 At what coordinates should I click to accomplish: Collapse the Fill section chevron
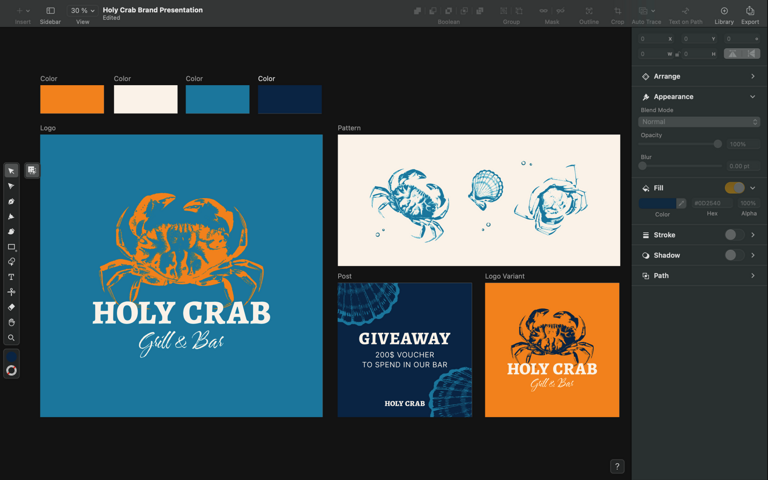(753, 188)
